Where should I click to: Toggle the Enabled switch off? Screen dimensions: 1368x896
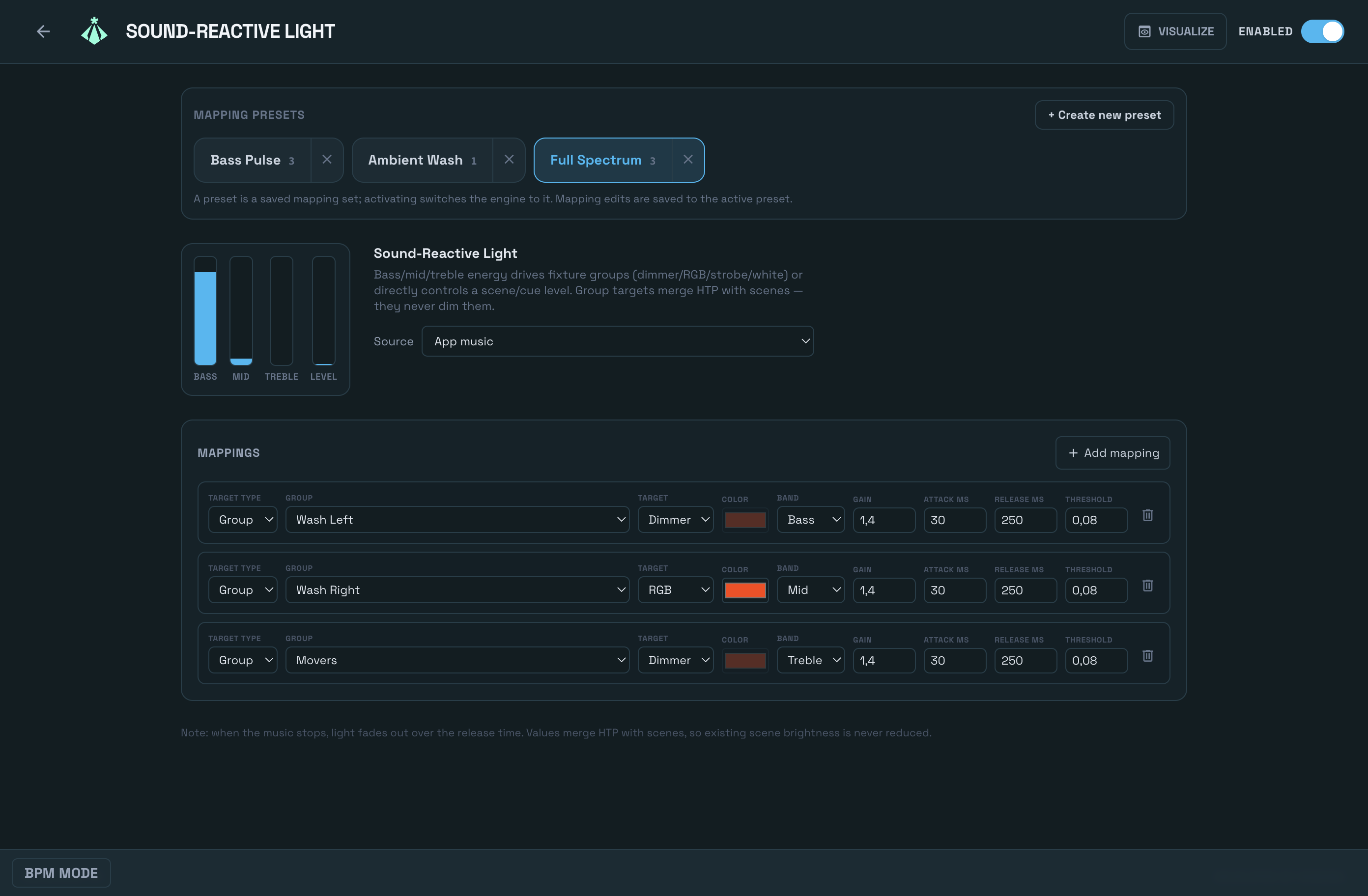[1322, 31]
